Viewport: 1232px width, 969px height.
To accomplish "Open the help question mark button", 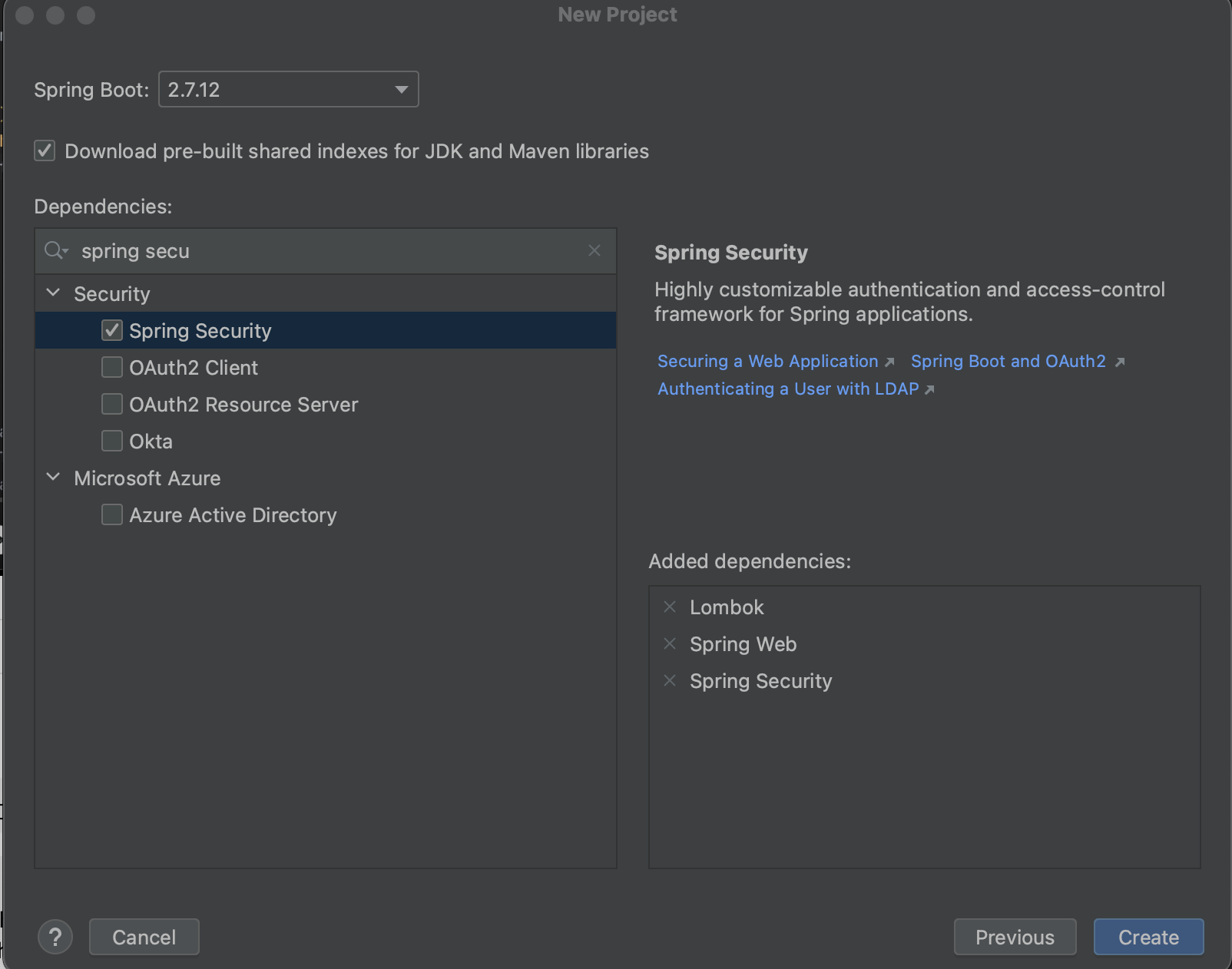I will pos(55,937).
